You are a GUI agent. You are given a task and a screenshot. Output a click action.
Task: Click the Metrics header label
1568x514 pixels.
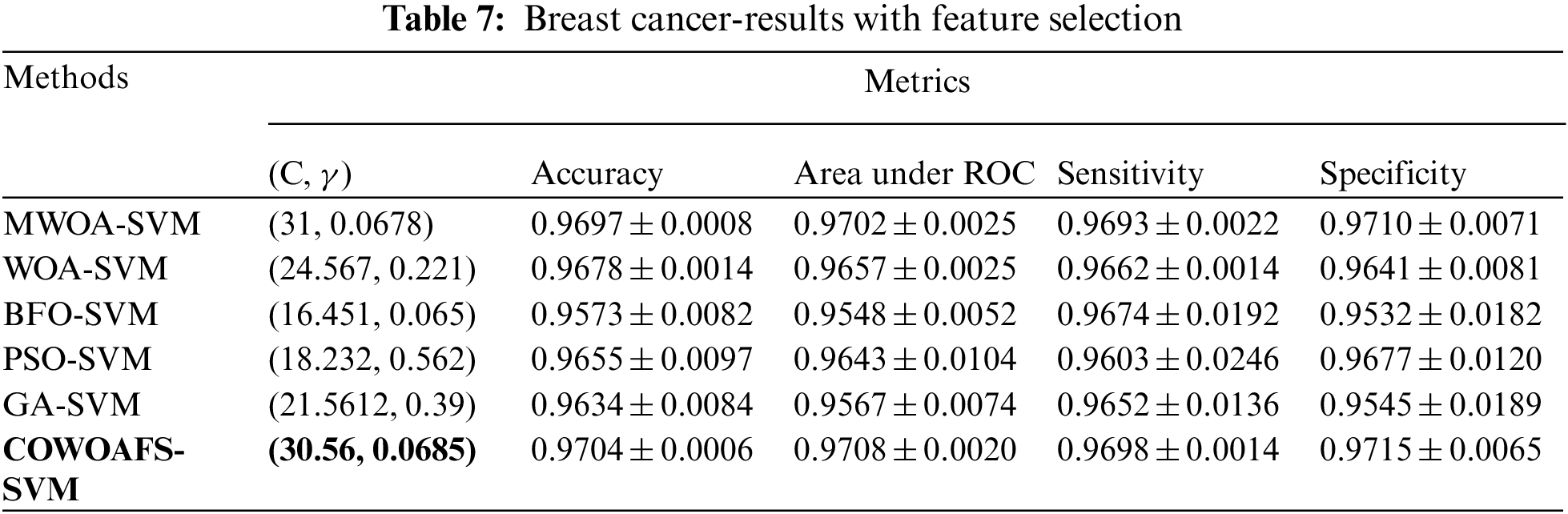(917, 82)
